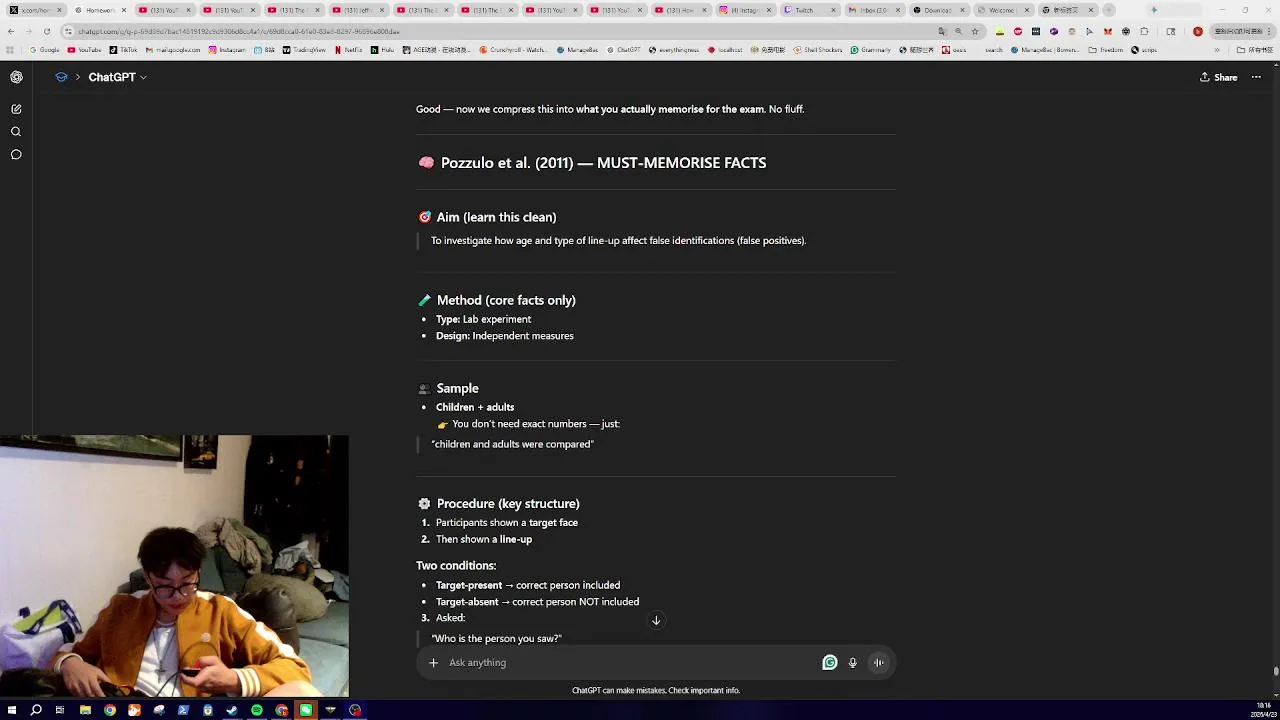
Task: Start a new chat from sidebar
Action: tap(16, 109)
